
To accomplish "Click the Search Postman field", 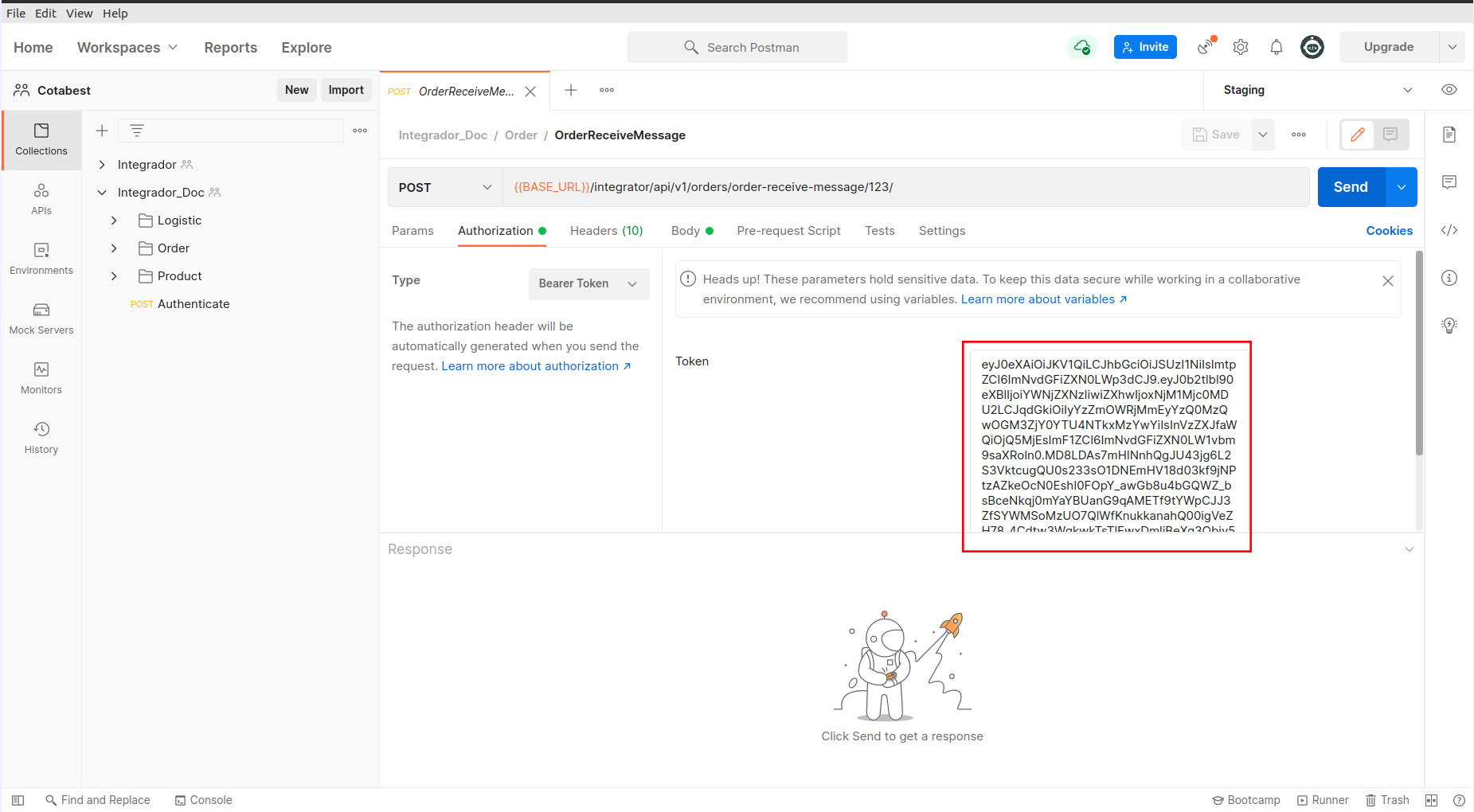I will pyautogui.click(x=737, y=47).
